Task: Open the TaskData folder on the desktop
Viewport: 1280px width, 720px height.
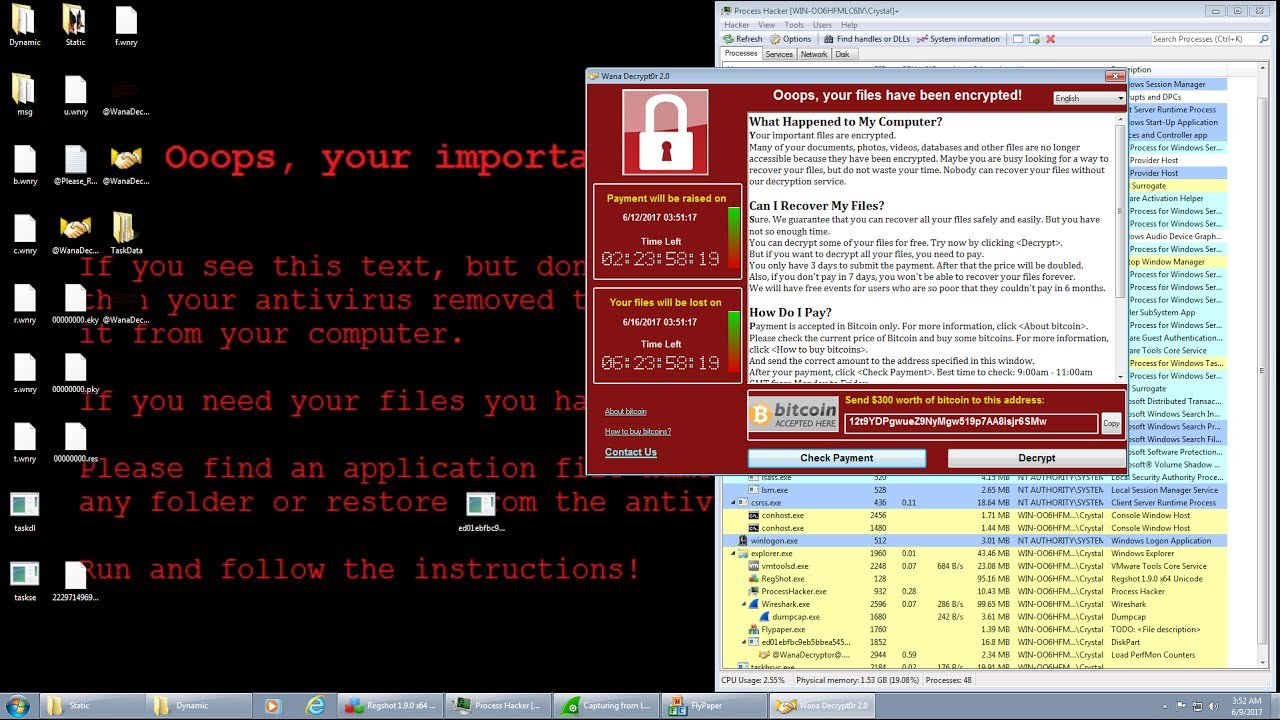Action: (x=126, y=234)
